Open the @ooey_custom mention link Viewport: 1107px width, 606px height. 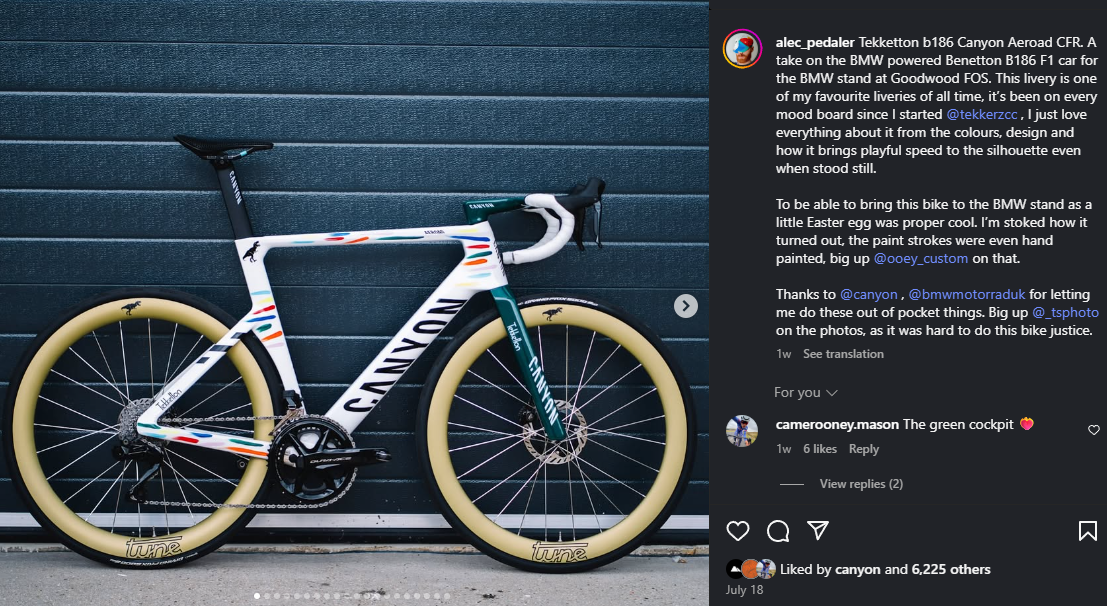(x=921, y=258)
